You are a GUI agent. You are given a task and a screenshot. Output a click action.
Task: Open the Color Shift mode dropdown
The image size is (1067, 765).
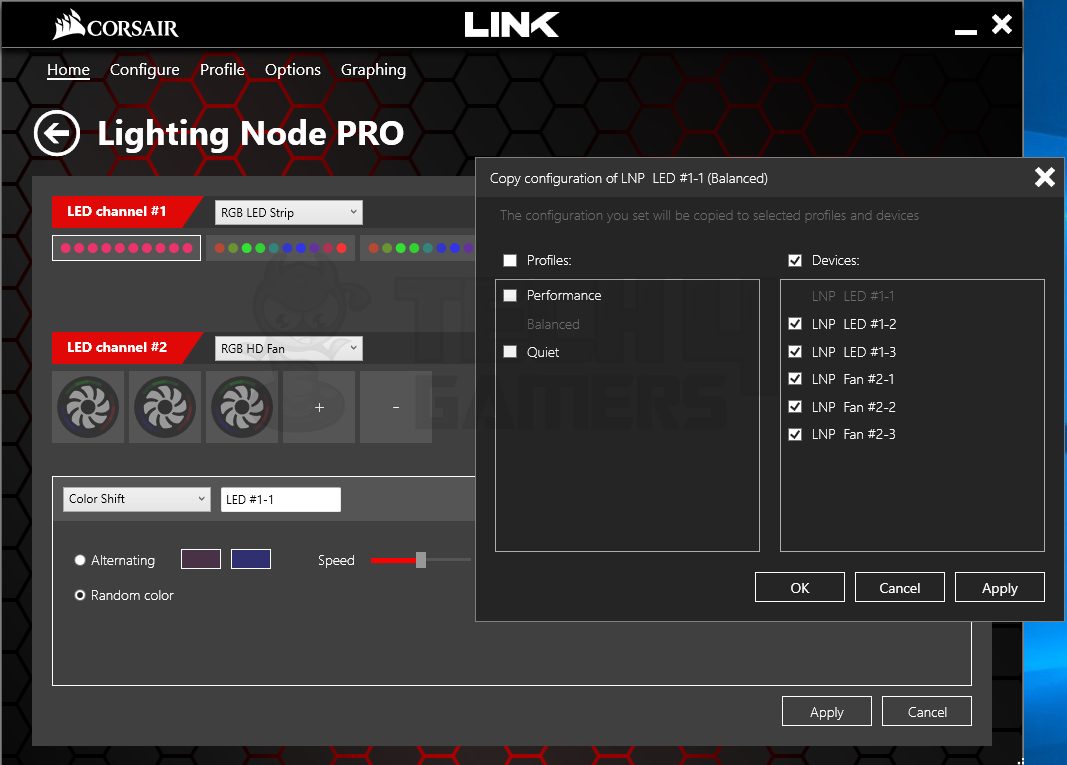[x=136, y=499]
